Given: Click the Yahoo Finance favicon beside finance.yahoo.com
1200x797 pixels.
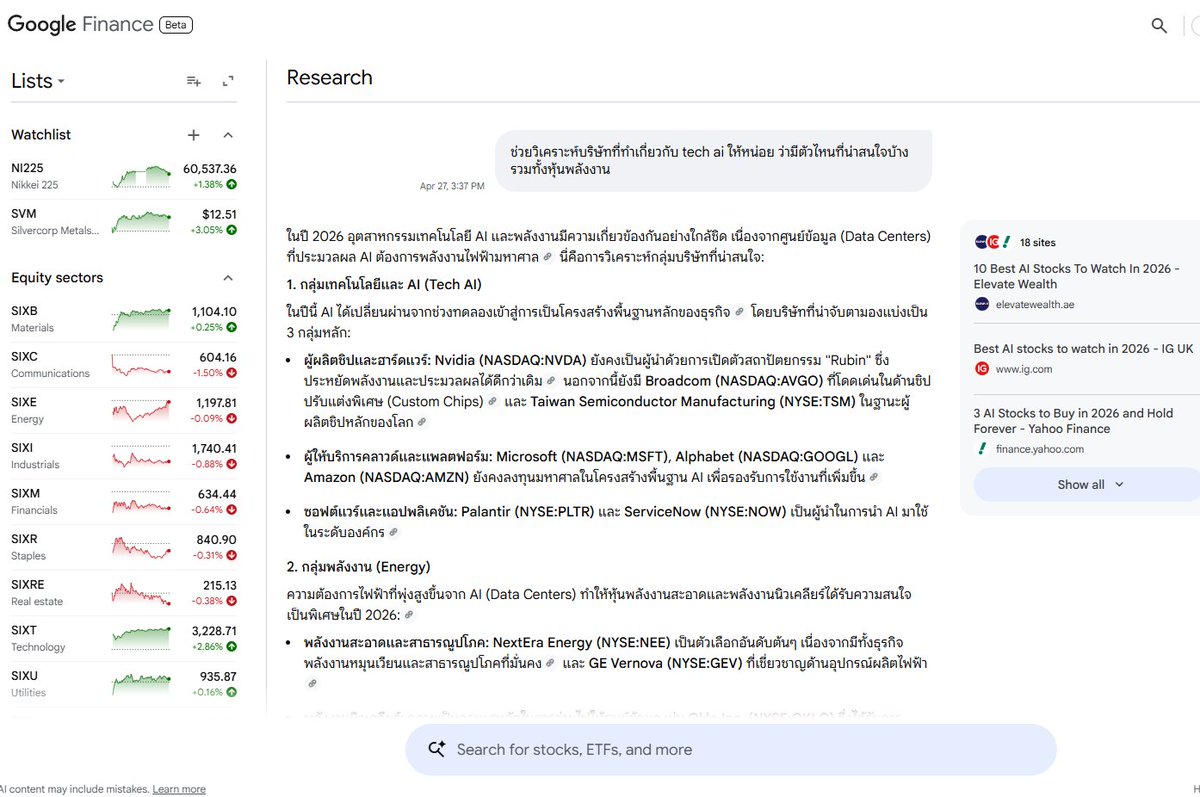Looking at the screenshot, I should (x=981, y=449).
